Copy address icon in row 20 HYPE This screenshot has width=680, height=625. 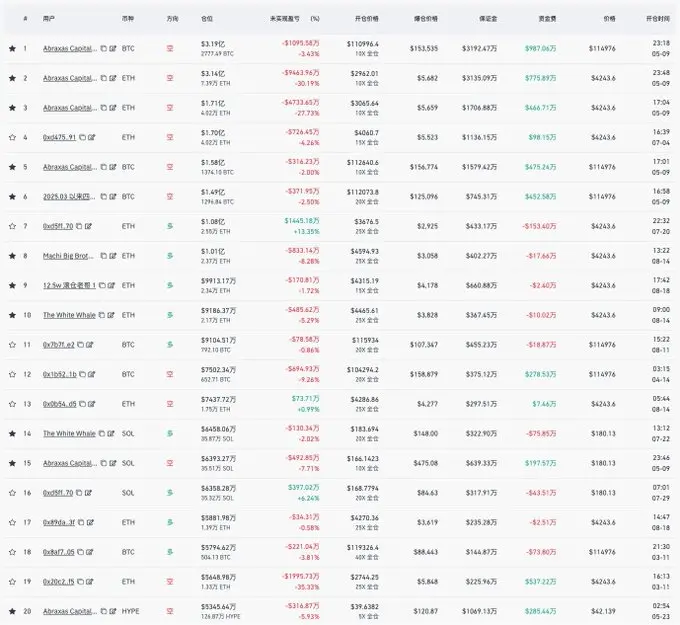pos(104,611)
